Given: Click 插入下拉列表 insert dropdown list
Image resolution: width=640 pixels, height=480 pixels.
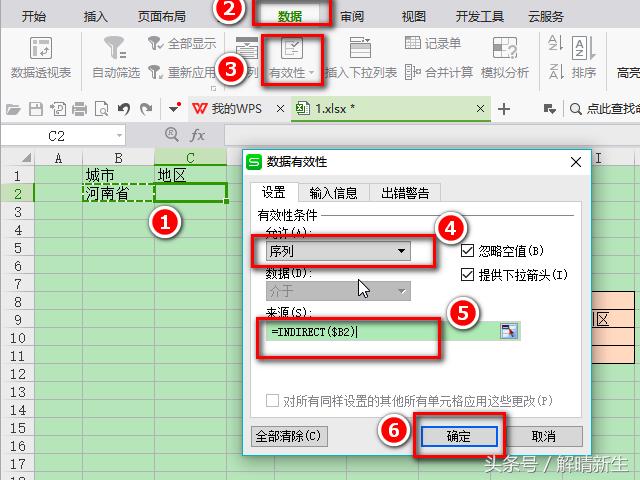Looking at the screenshot, I should click(361, 58).
